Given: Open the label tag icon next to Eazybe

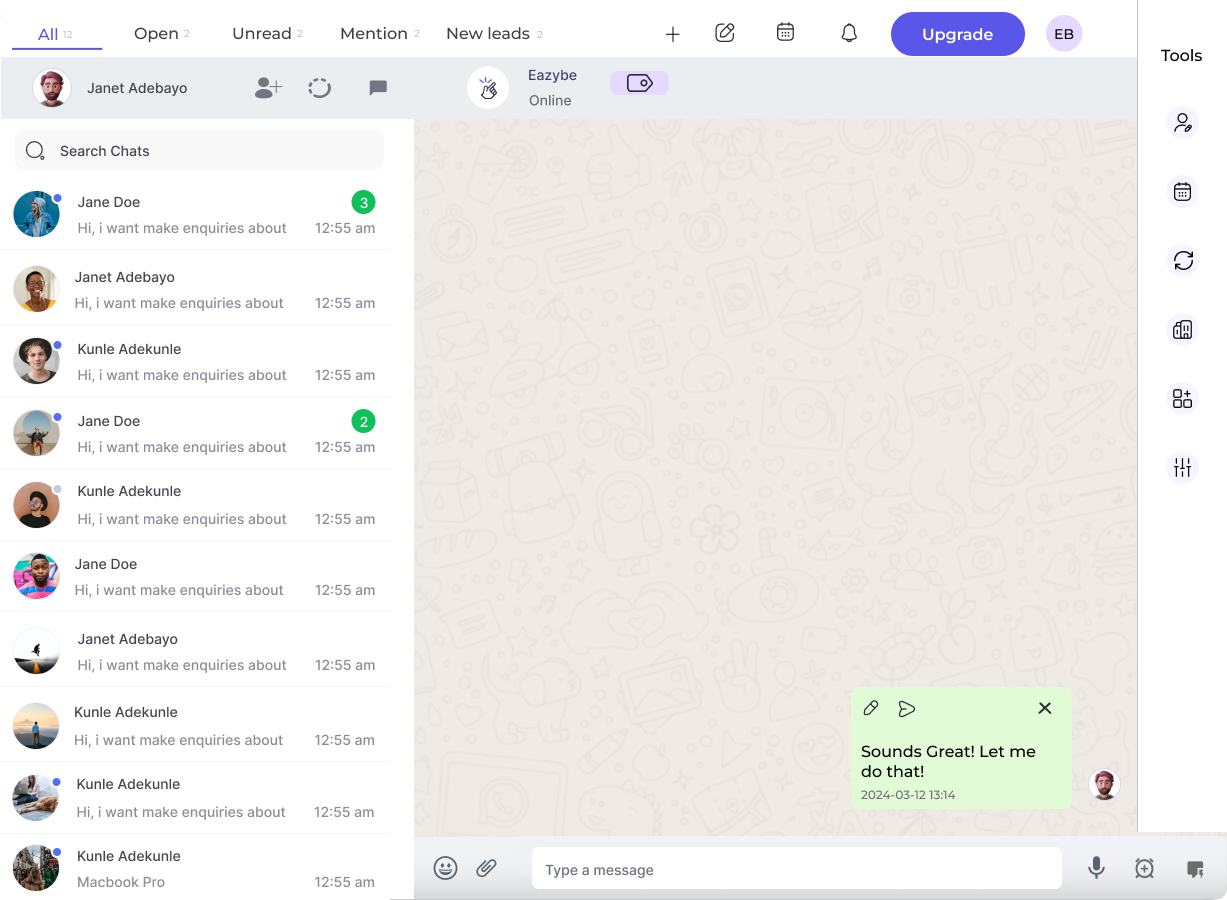Looking at the screenshot, I should 639,82.
